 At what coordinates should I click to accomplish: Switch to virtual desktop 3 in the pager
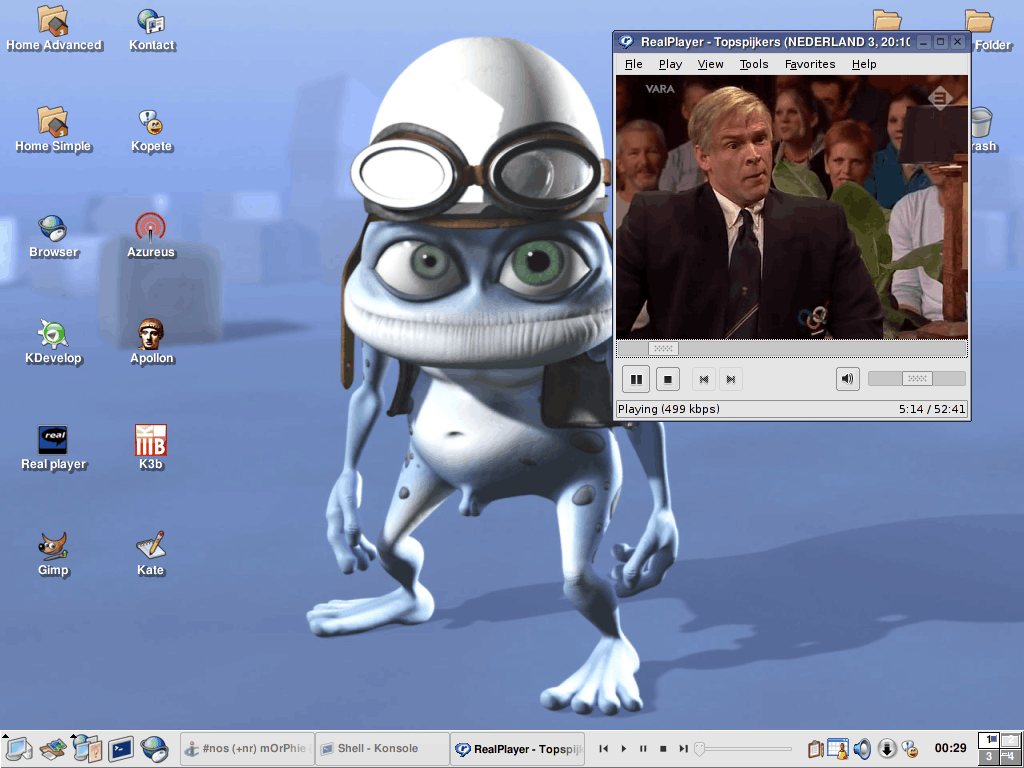point(988,757)
